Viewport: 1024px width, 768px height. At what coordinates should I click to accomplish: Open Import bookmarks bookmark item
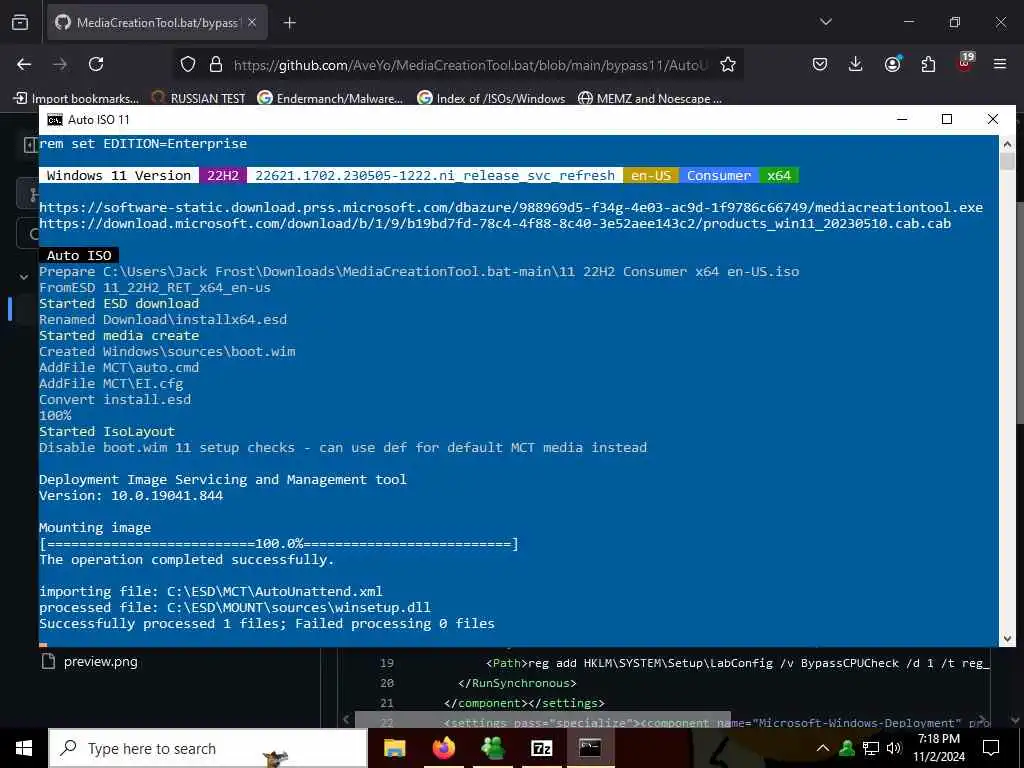pyautogui.click(x=77, y=99)
